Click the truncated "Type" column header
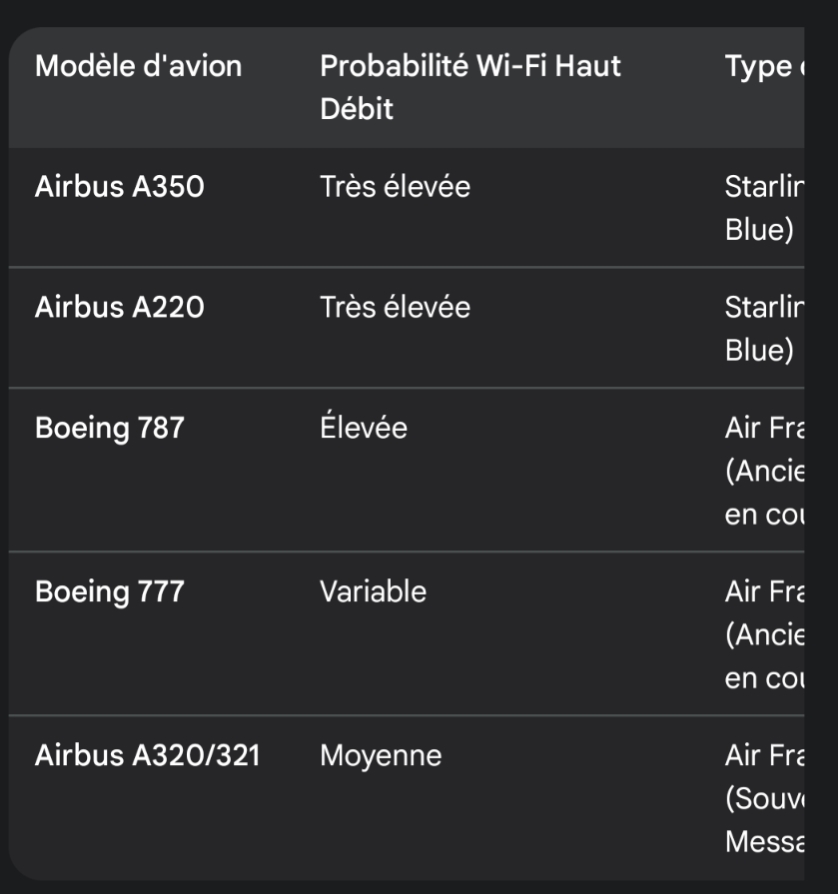 [764, 67]
